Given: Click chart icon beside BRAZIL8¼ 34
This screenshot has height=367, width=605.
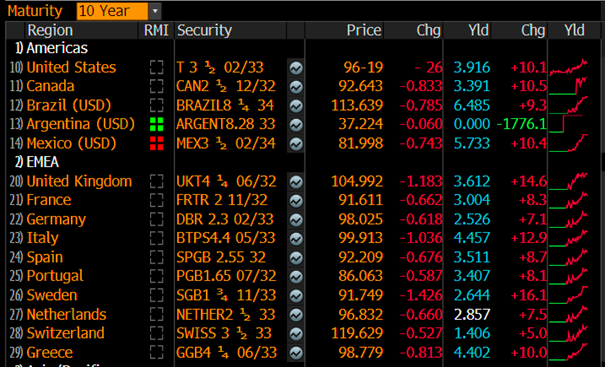Looking at the screenshot, I should [296, 106].
